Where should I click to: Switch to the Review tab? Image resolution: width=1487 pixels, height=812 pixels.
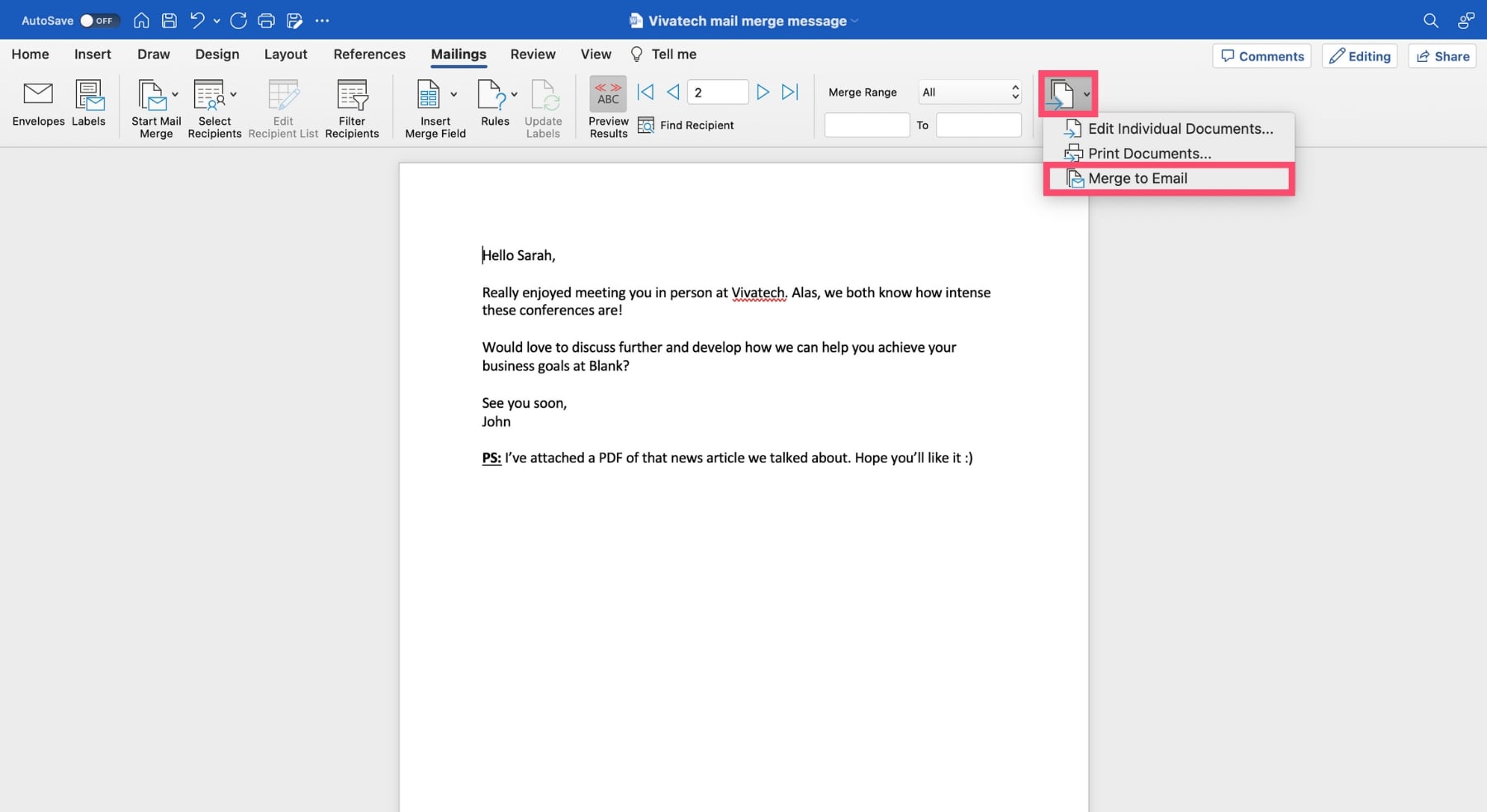[x=533, y=55]
